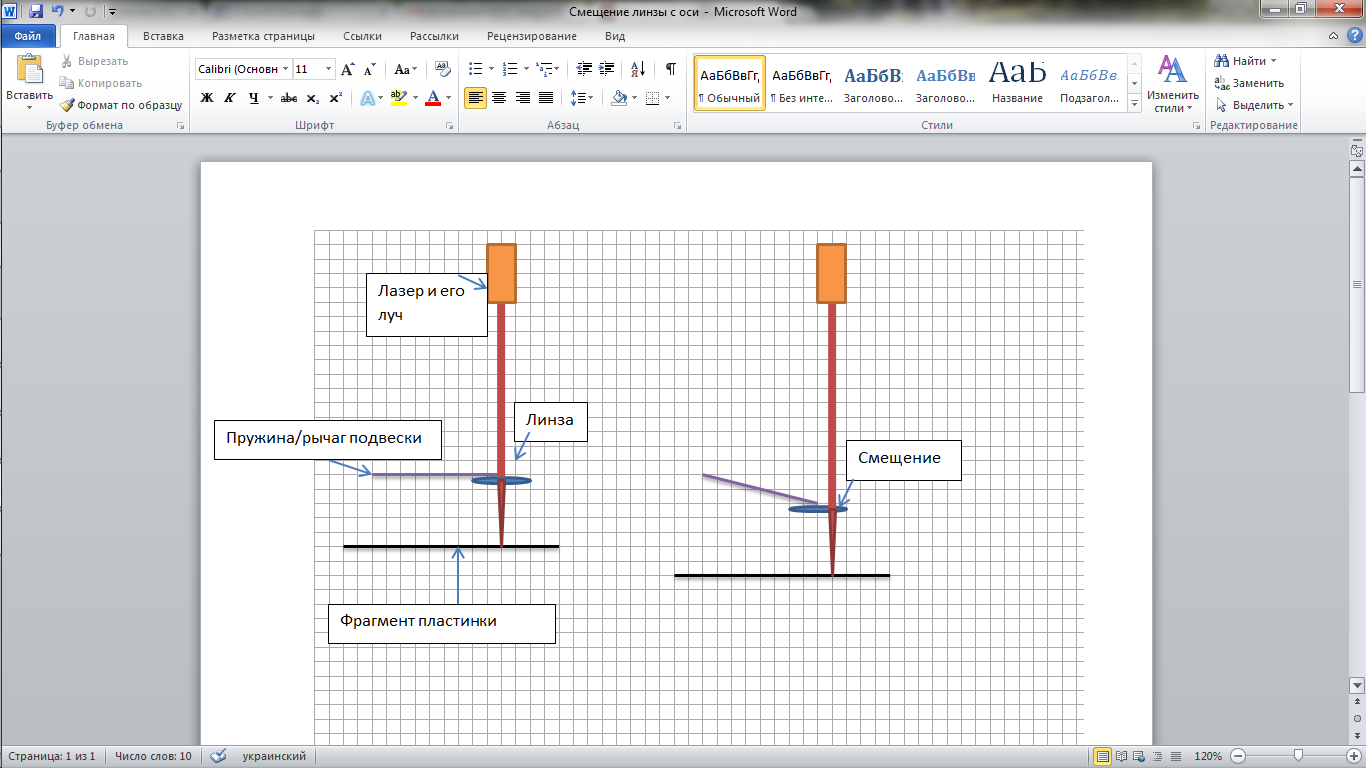Click Replace (Заменить) button
Screen dimensions: 1366x768
click(x=1249, y=83)
